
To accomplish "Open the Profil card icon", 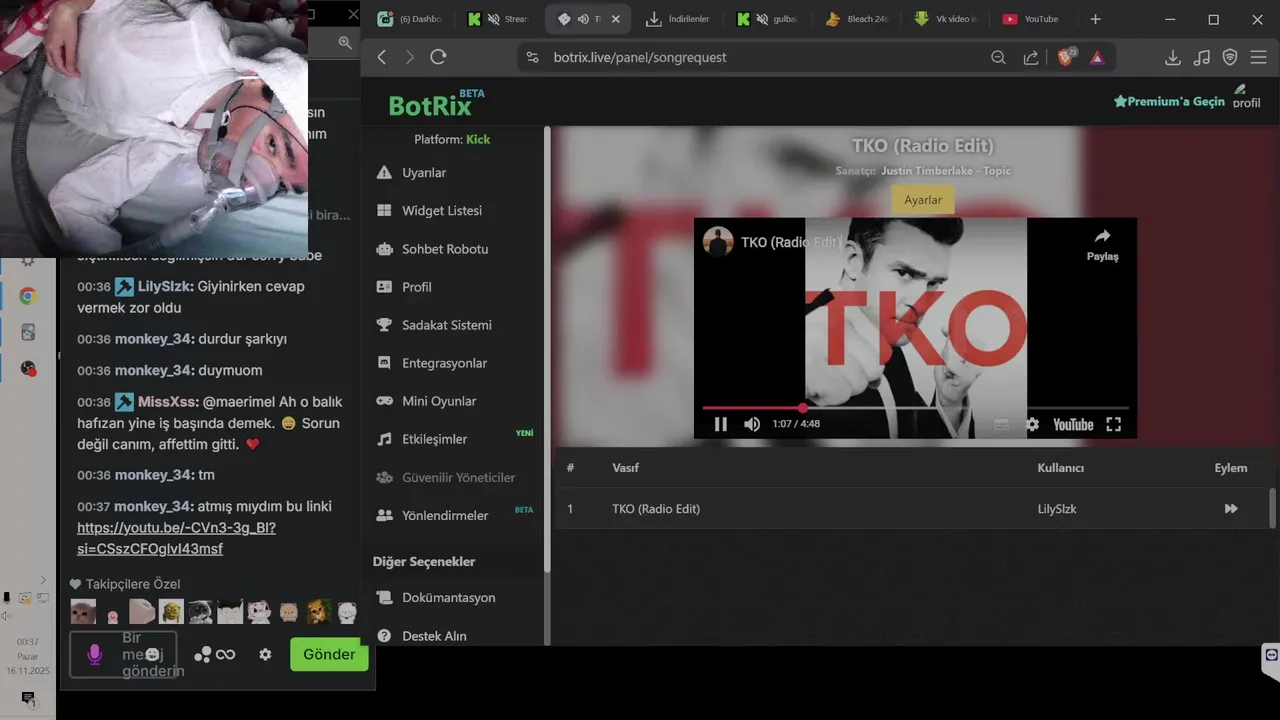I will coord(384,287).
